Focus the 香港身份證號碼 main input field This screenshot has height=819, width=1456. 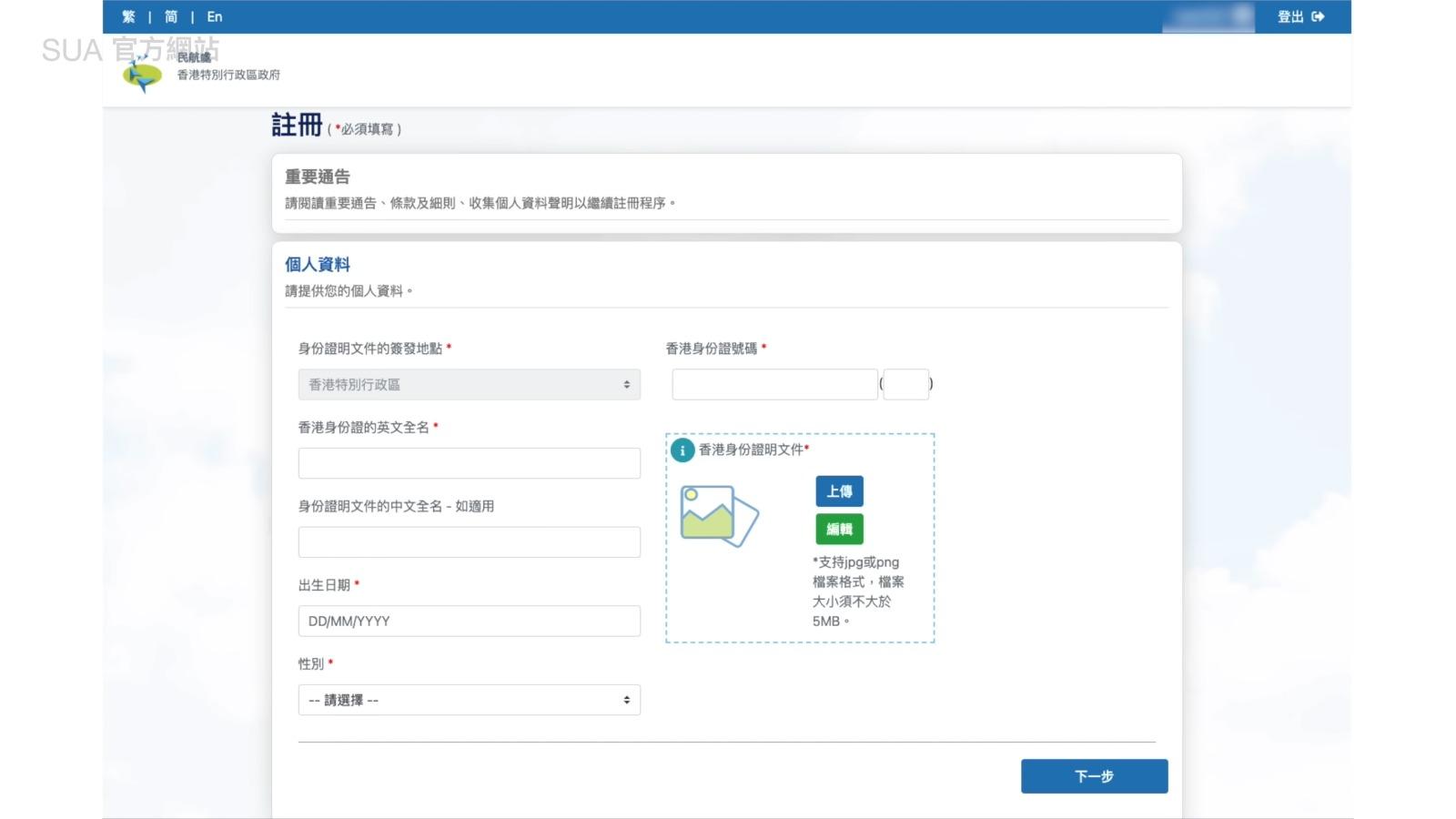pyautogui.click(x=774, y=385)
